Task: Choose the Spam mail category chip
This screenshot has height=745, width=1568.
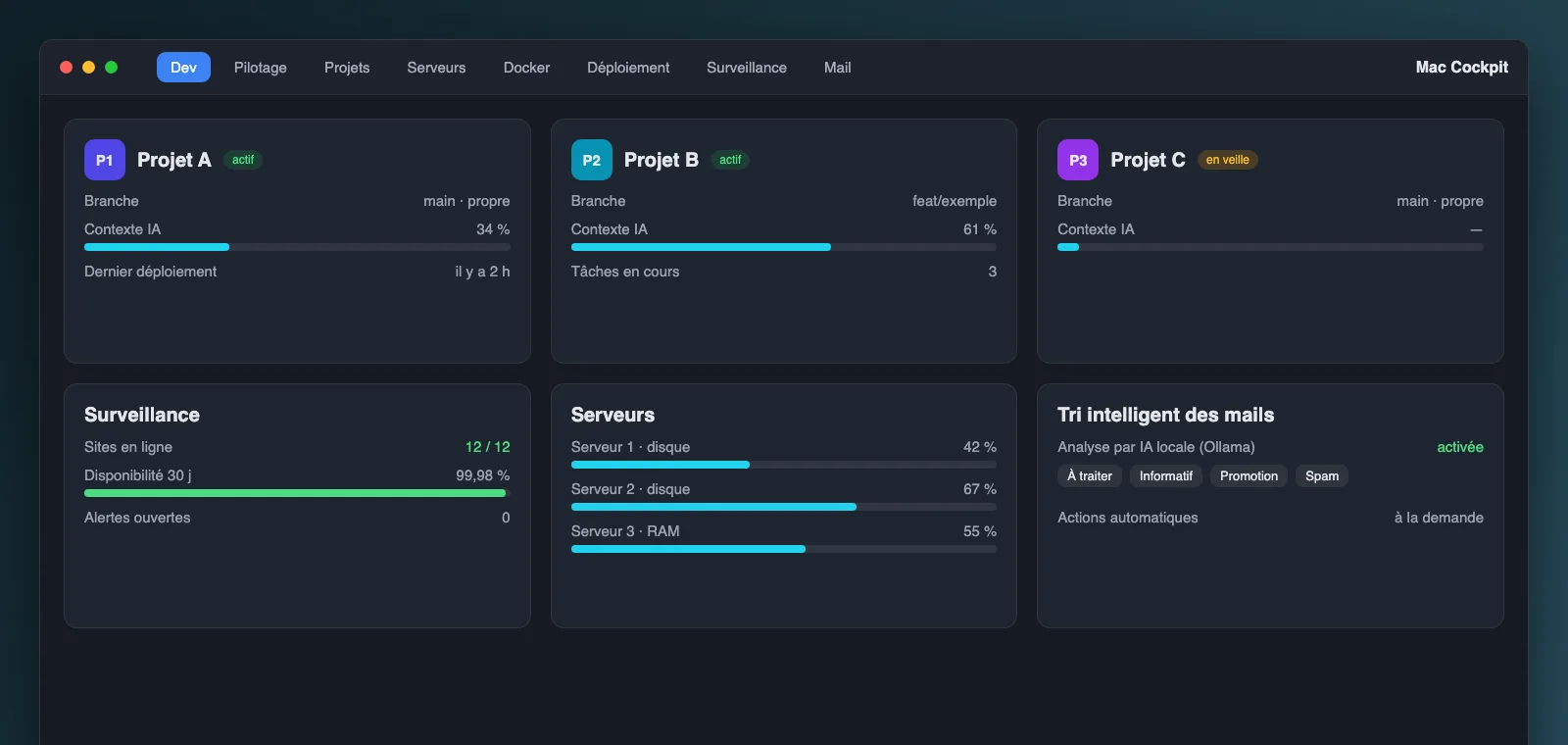Action: (1322, 475)
